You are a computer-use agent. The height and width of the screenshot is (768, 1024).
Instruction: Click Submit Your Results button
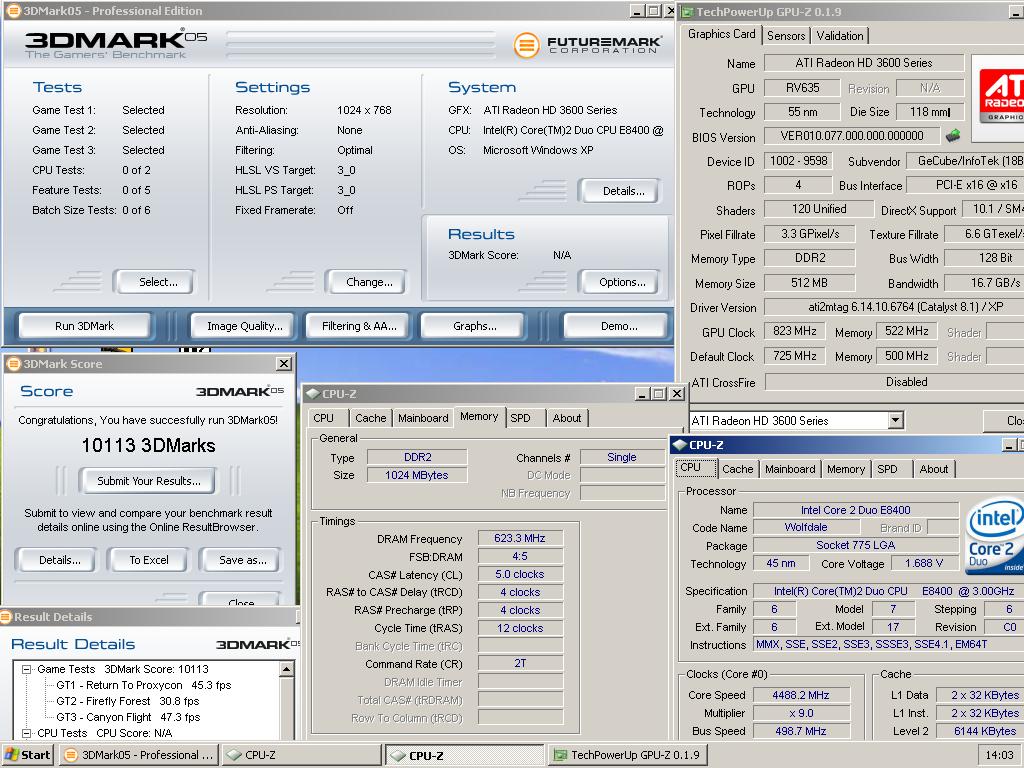[x=149, y=481]
